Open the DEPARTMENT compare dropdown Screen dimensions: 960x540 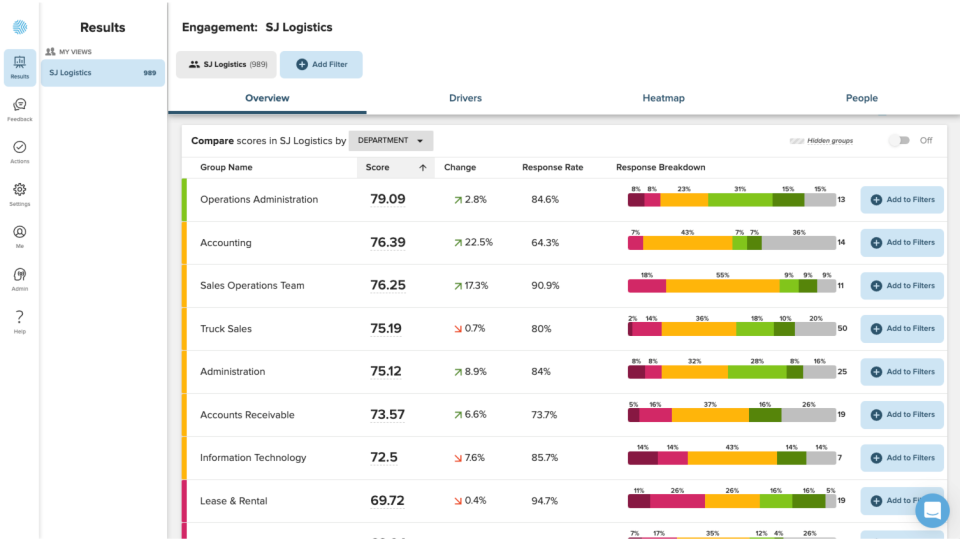391,141
